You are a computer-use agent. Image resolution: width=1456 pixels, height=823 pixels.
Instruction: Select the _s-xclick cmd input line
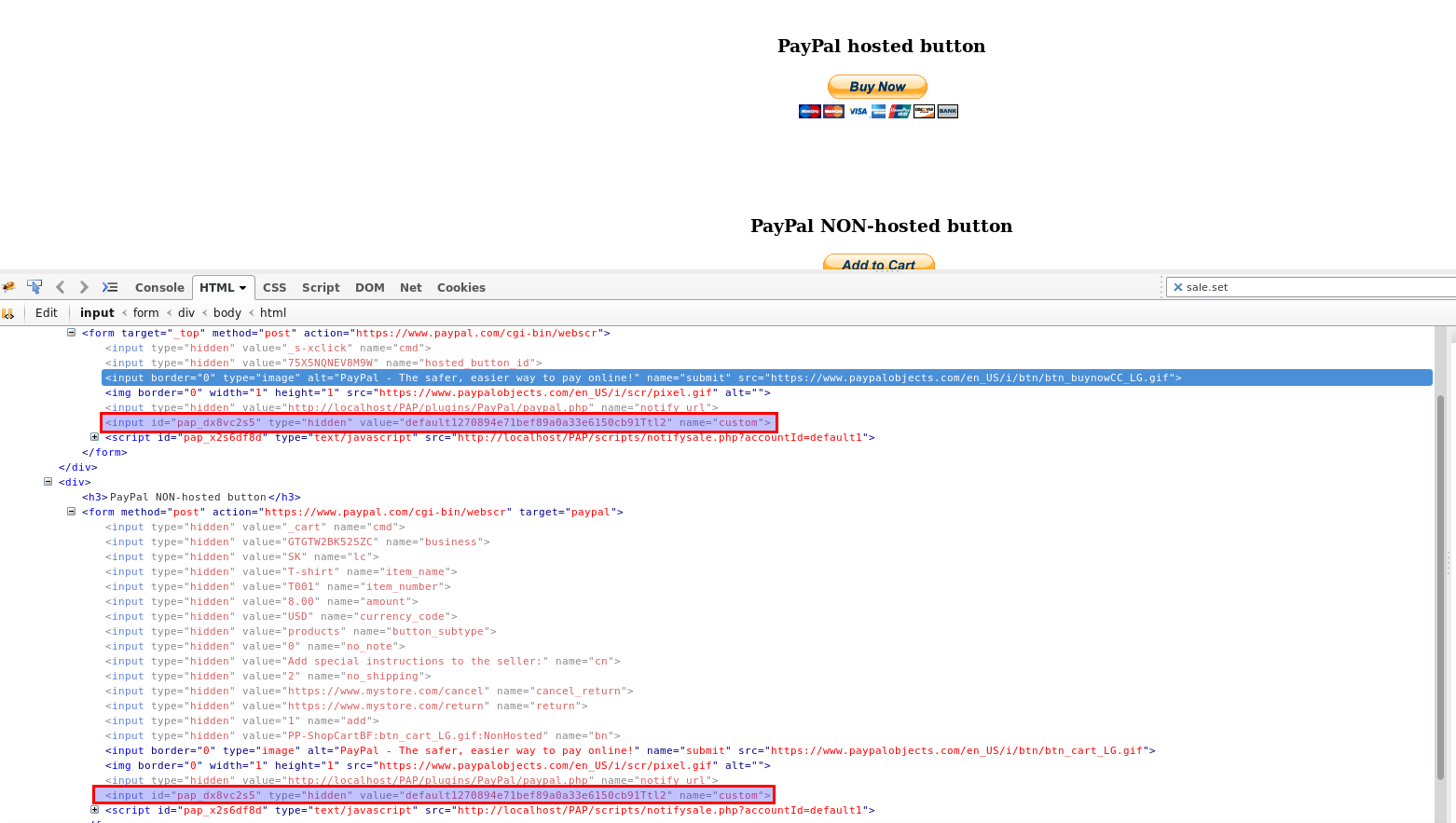(x=268, y=348)
